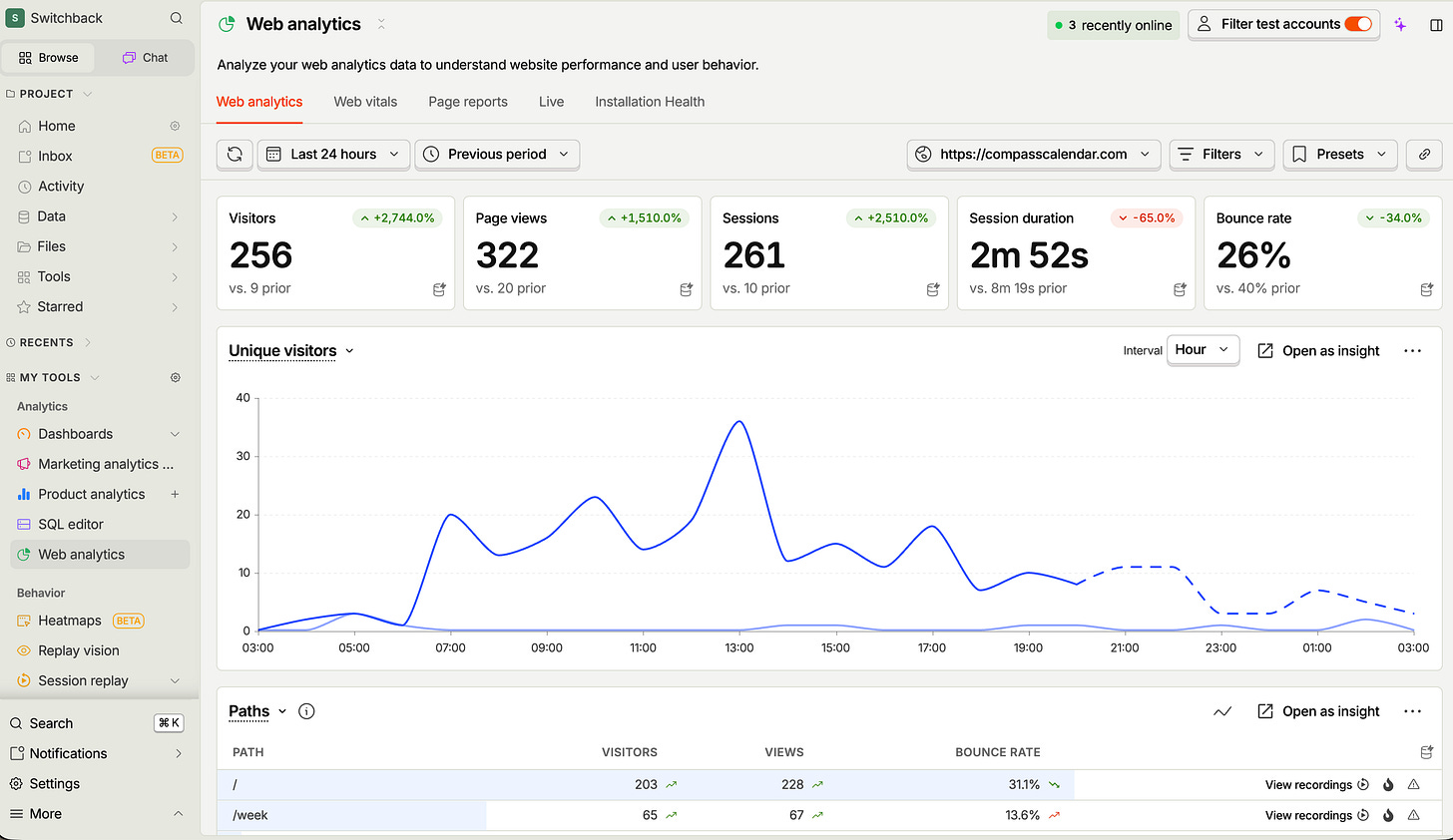1453x840 pixels.
Task: Open heatmap flame icon for /week path
Action: (1388, 815)
